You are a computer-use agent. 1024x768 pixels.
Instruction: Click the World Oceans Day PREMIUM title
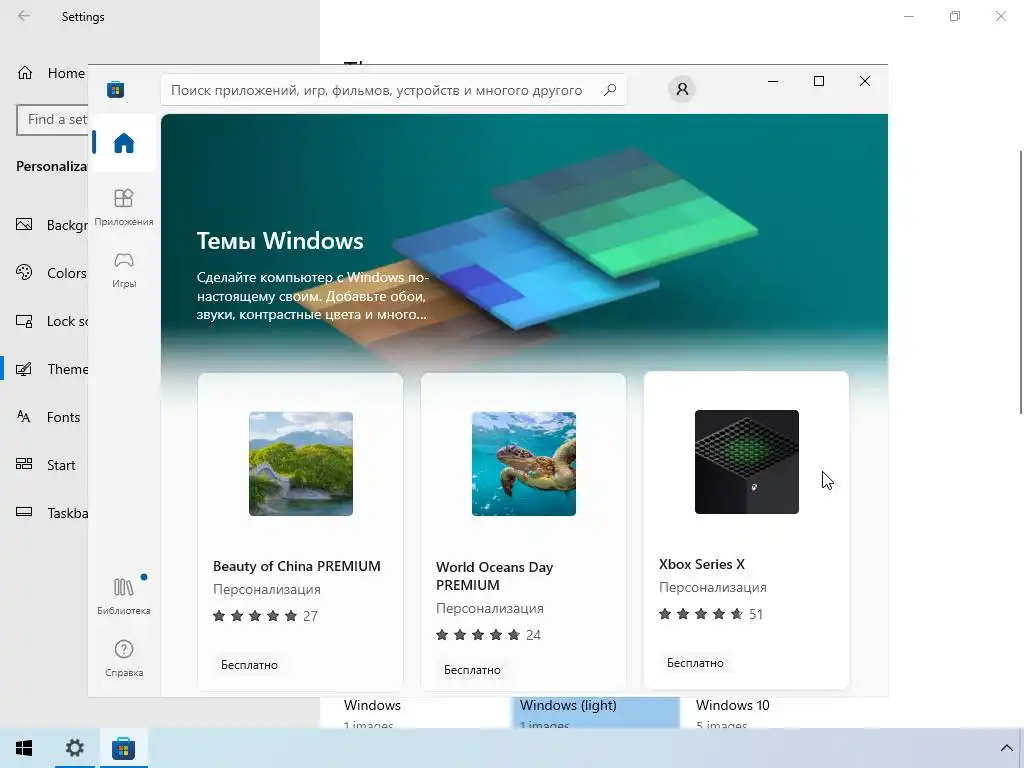(494, 576)
